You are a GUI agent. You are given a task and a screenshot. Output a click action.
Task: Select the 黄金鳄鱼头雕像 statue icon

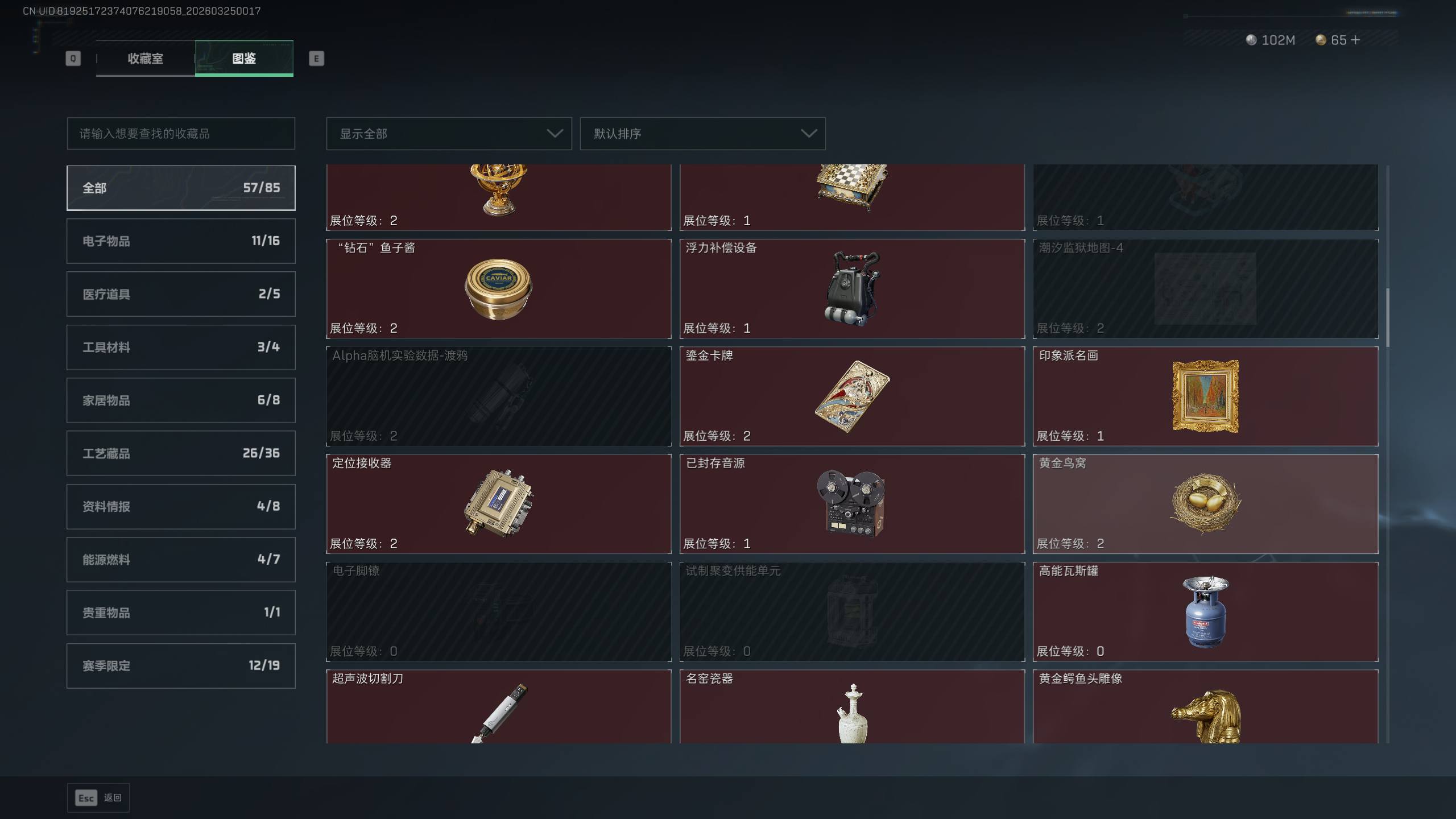tap(1205, 716)
